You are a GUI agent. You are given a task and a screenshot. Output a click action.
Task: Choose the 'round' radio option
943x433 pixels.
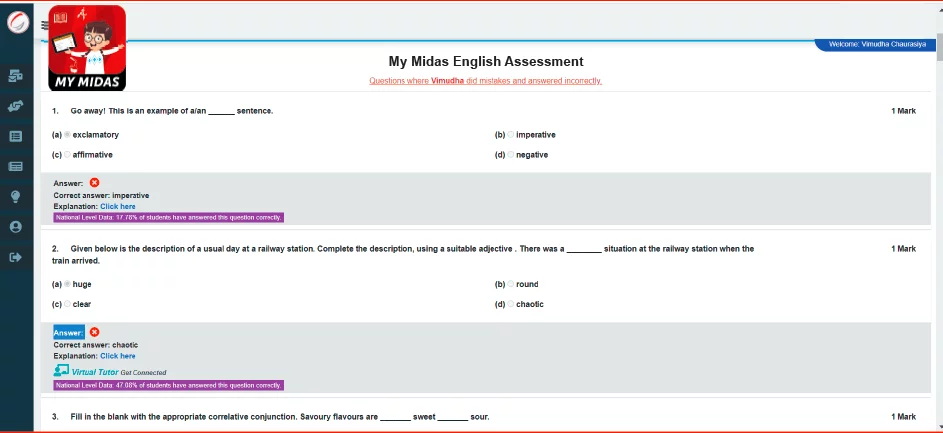[511, 284]
